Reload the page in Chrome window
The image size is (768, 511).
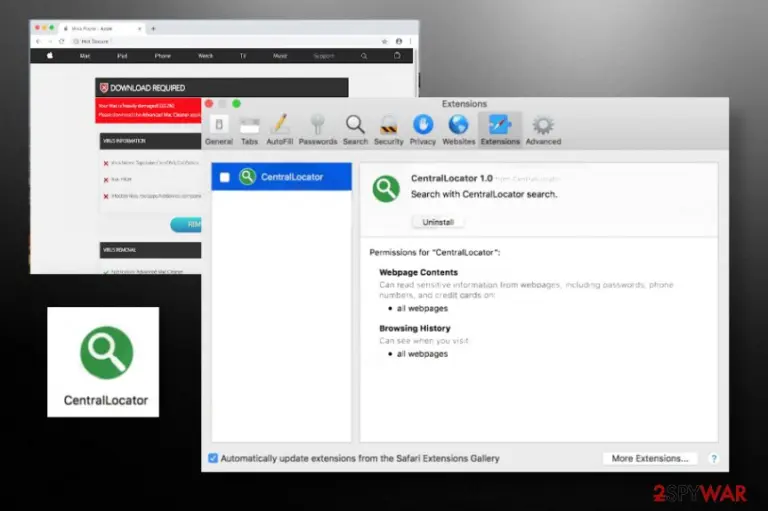(x=61, y=42)
